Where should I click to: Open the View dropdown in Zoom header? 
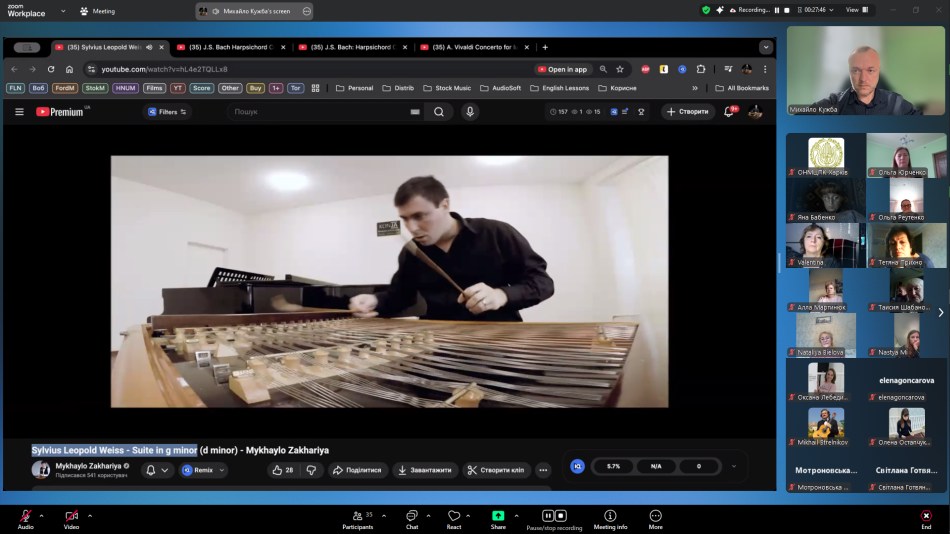(857, 10)
